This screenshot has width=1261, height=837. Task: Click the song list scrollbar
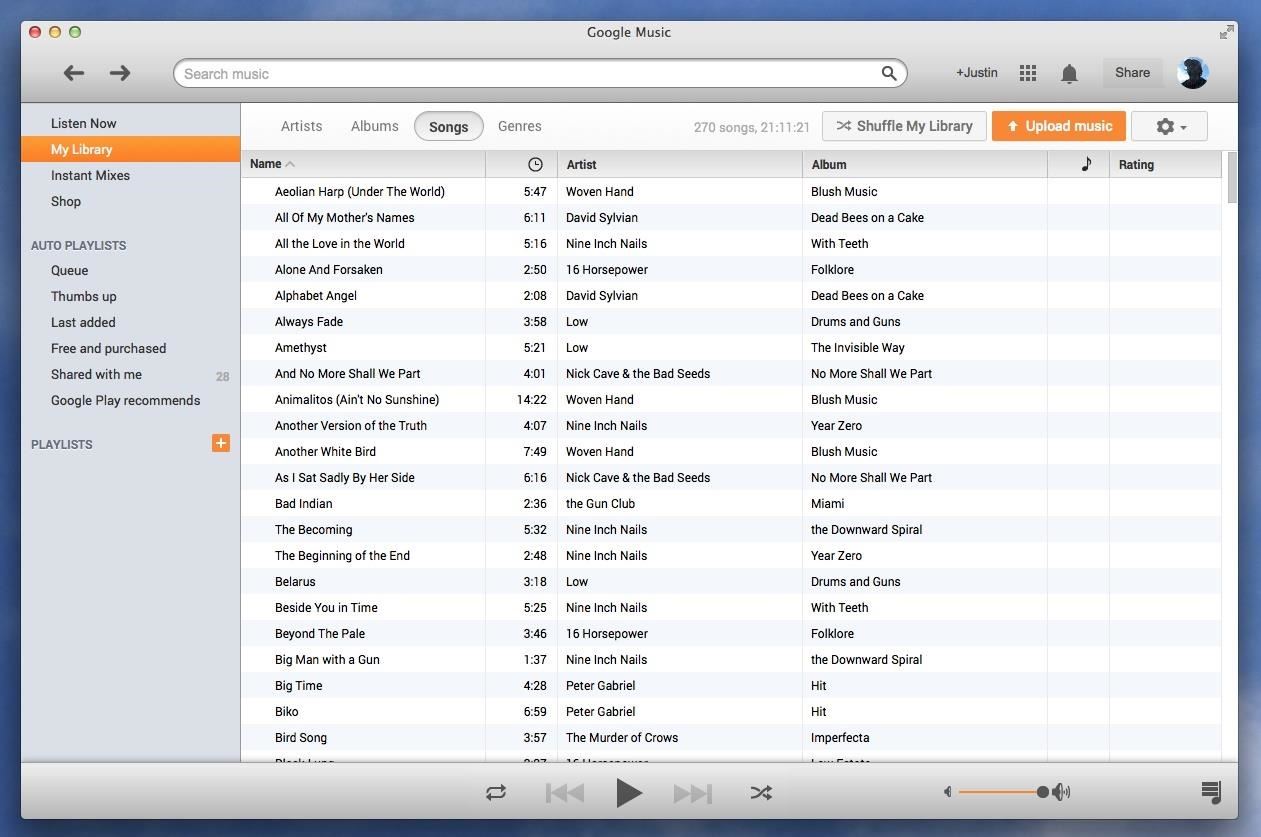tap(1231, 178)
